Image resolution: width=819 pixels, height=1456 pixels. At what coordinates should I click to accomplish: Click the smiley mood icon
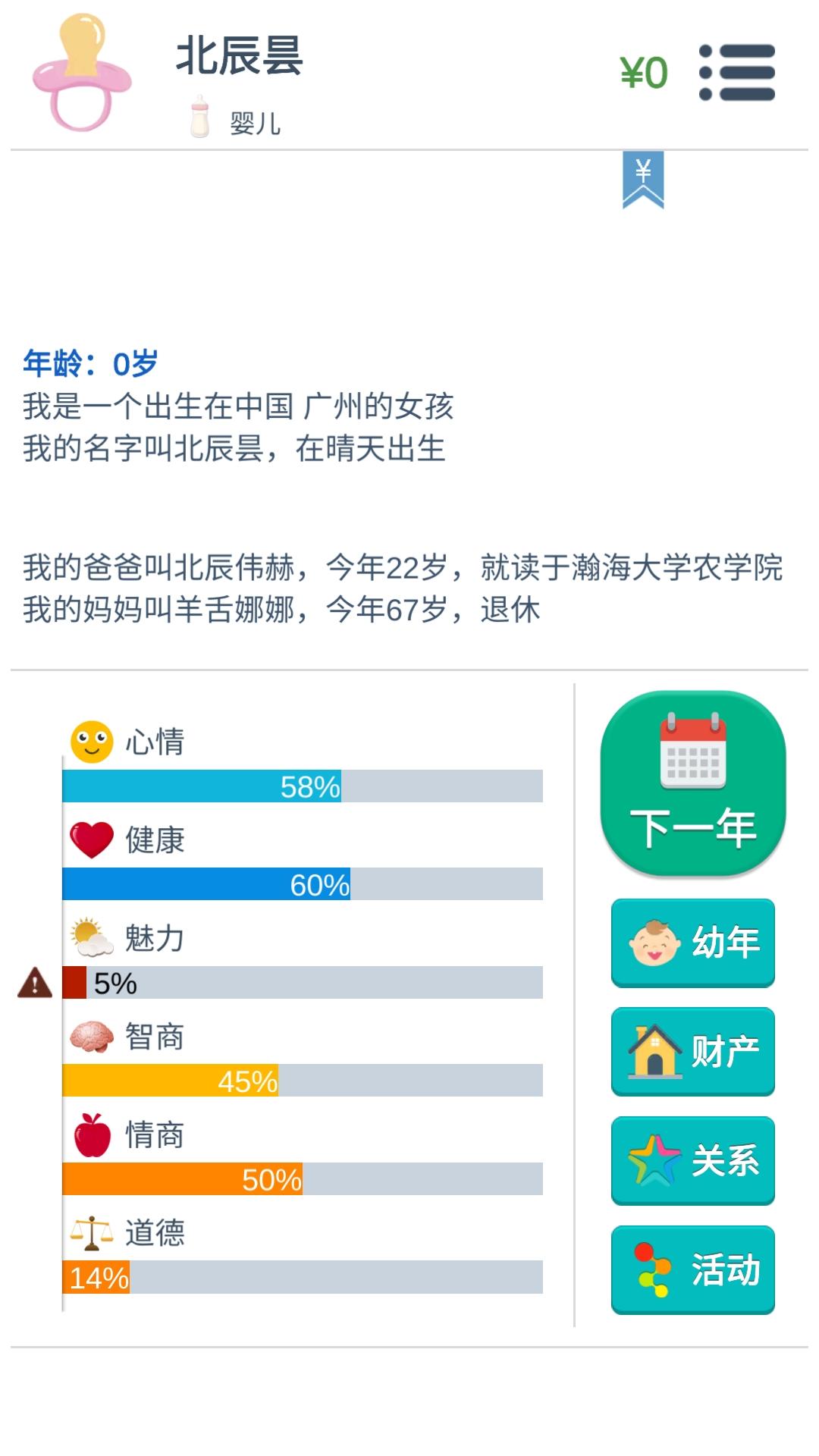click(x=92, y=742)
